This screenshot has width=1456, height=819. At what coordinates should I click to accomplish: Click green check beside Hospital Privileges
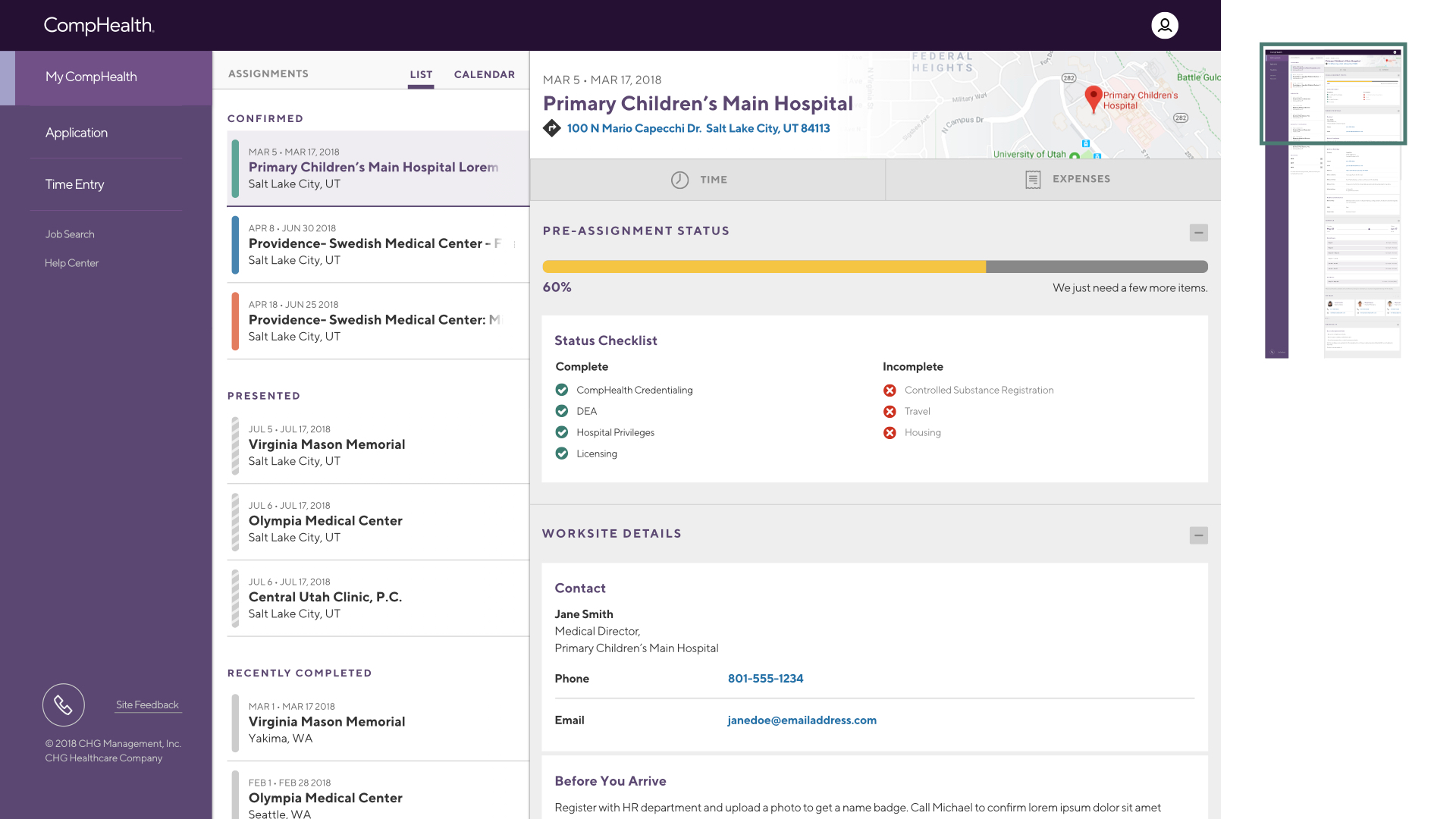pyautogui.click(x=562, y=432)
